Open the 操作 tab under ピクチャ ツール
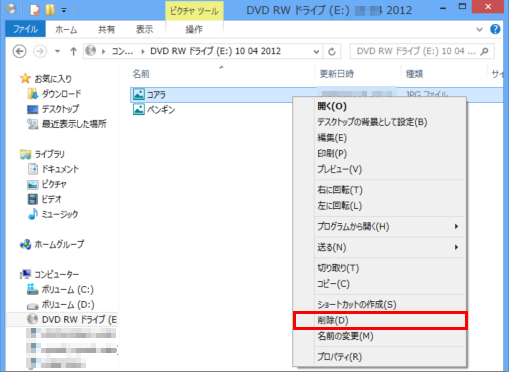The height and width of the screenshot is (372, 509). tap(194, 30)
